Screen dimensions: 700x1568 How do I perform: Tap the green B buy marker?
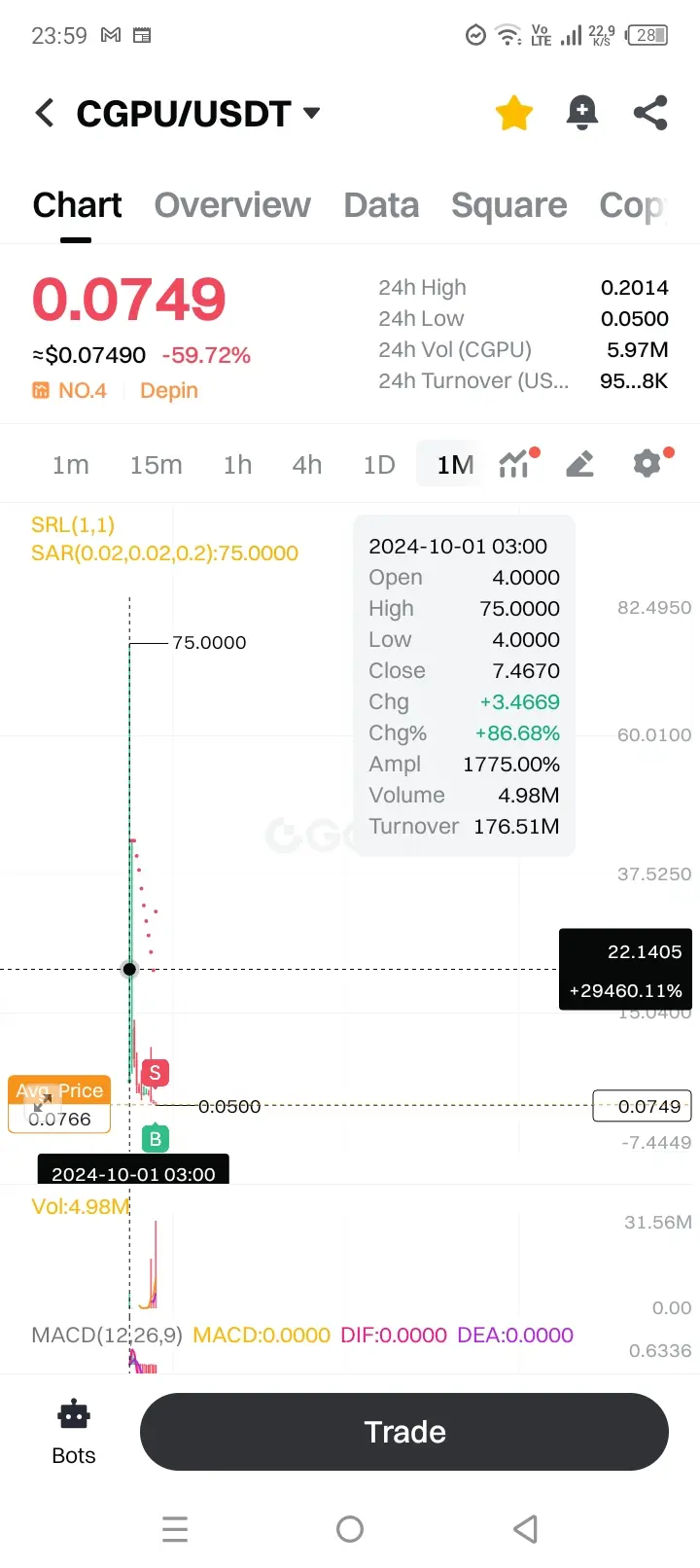point(155,1138)
